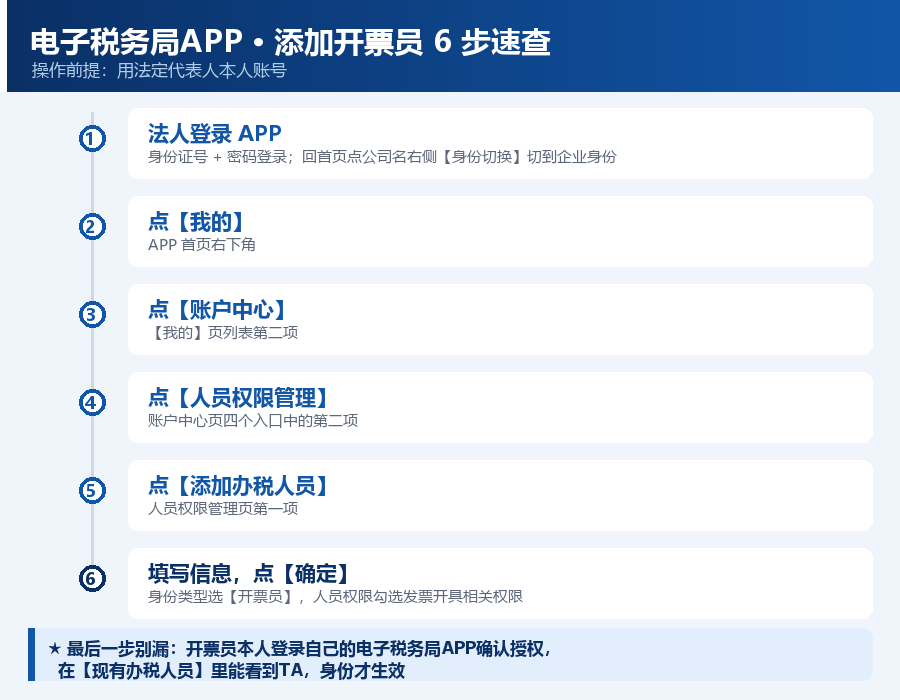Select the description starting "身份类型选【开票员】"
Viewport: 900px width, 700px height.
335,597
